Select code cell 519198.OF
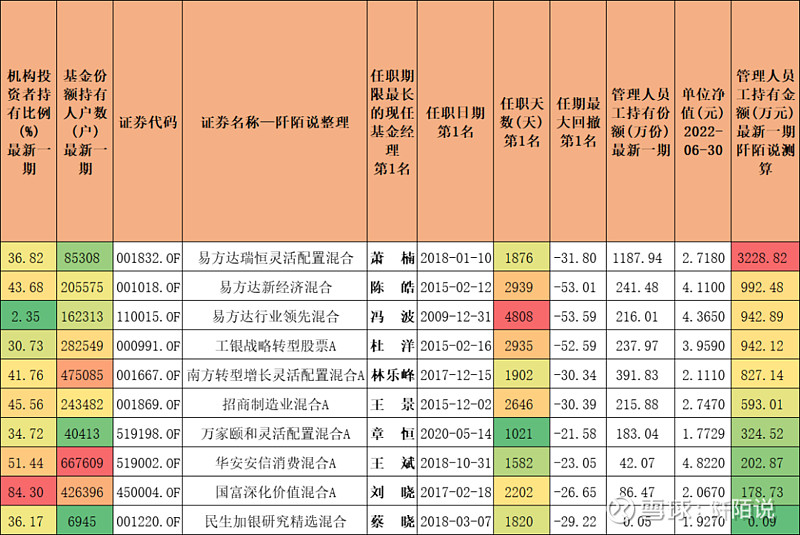This screenshot has width=800, height=535. pyautogui.click(x=147, y=434)
